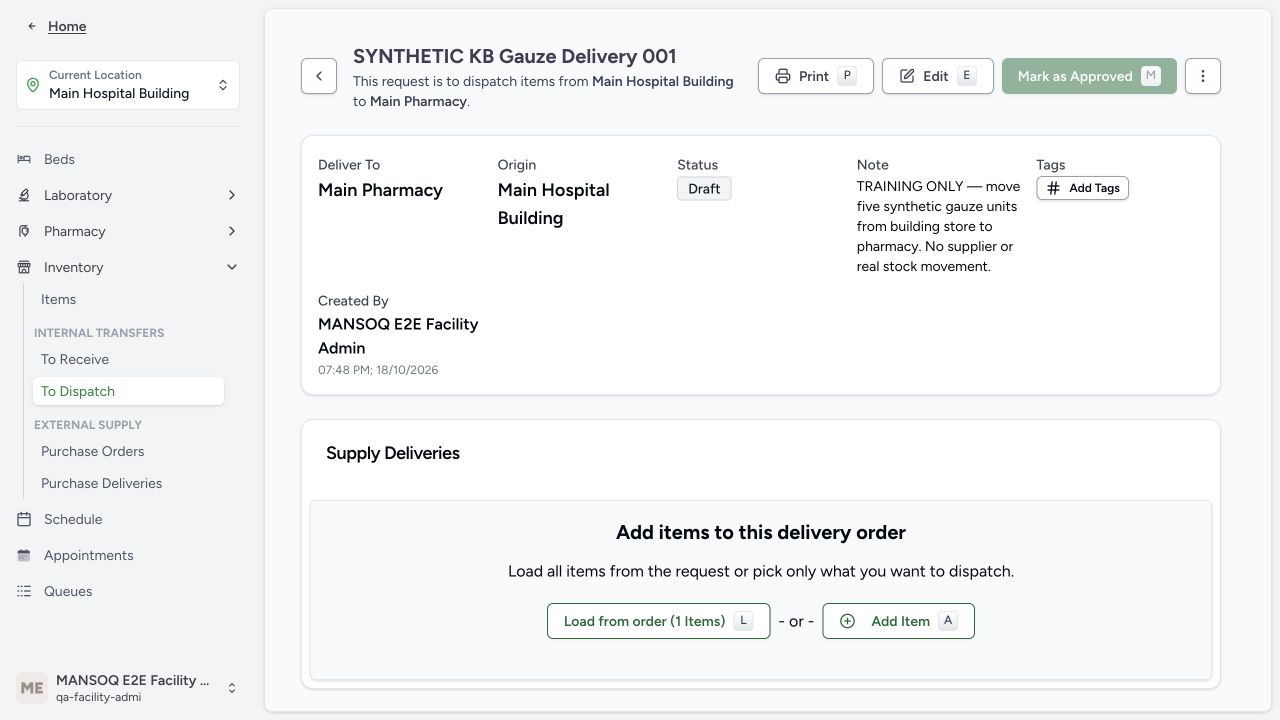1280x720 pixels.
Task: Click the printer icon on Print button
Action: pyautogui.click(x=783, y=76)
